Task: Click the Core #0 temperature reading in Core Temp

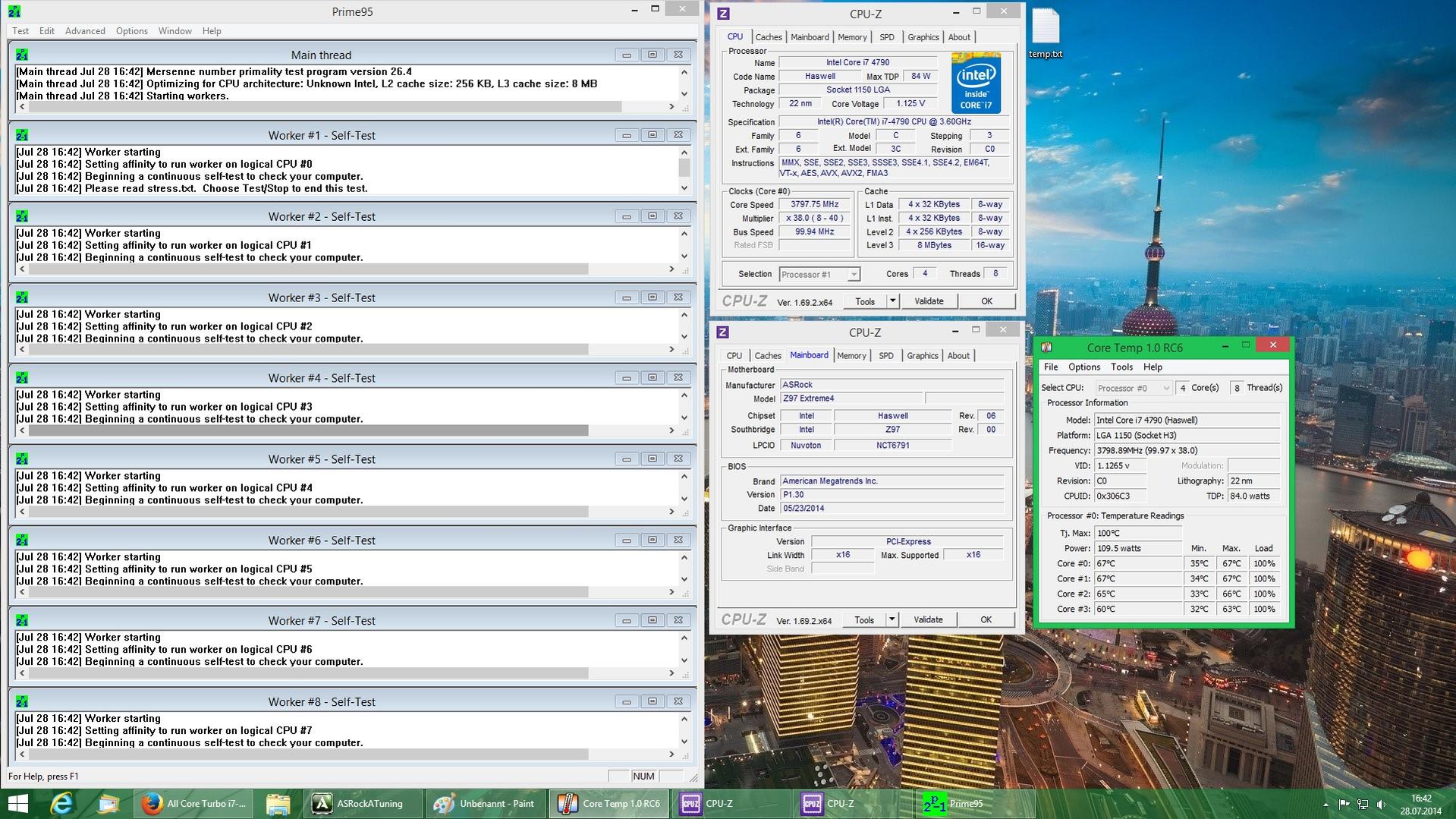Action: click(1137, 564)
